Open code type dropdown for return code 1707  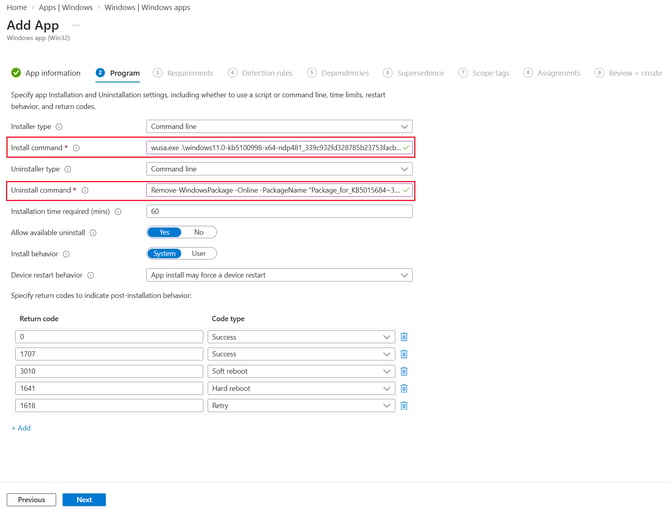[x=301, y=354]
